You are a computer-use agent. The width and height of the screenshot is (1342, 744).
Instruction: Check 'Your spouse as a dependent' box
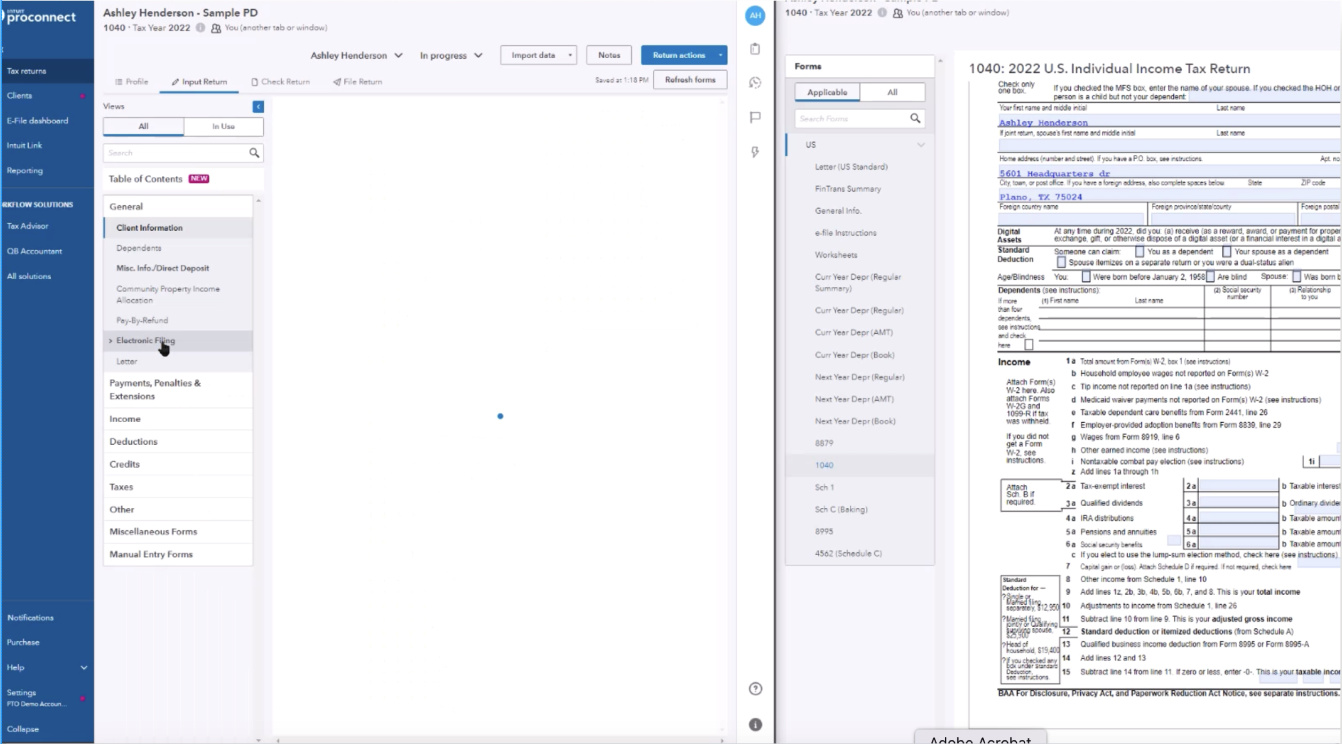(x=1226, y=252)
